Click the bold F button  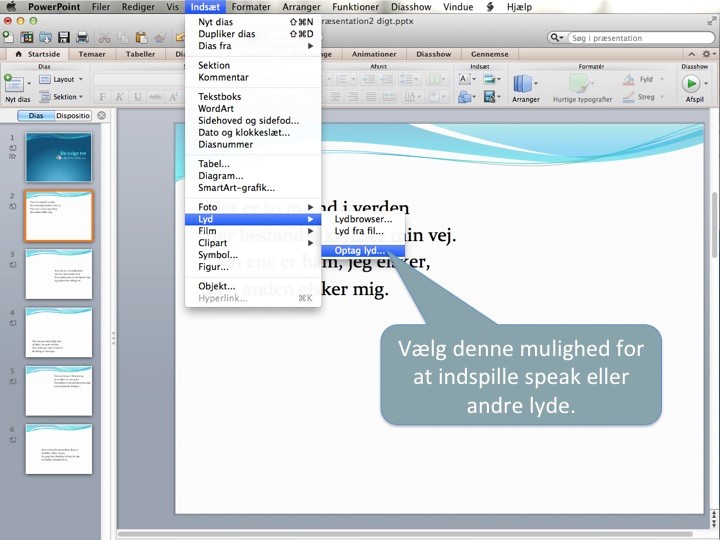[102, 97]
